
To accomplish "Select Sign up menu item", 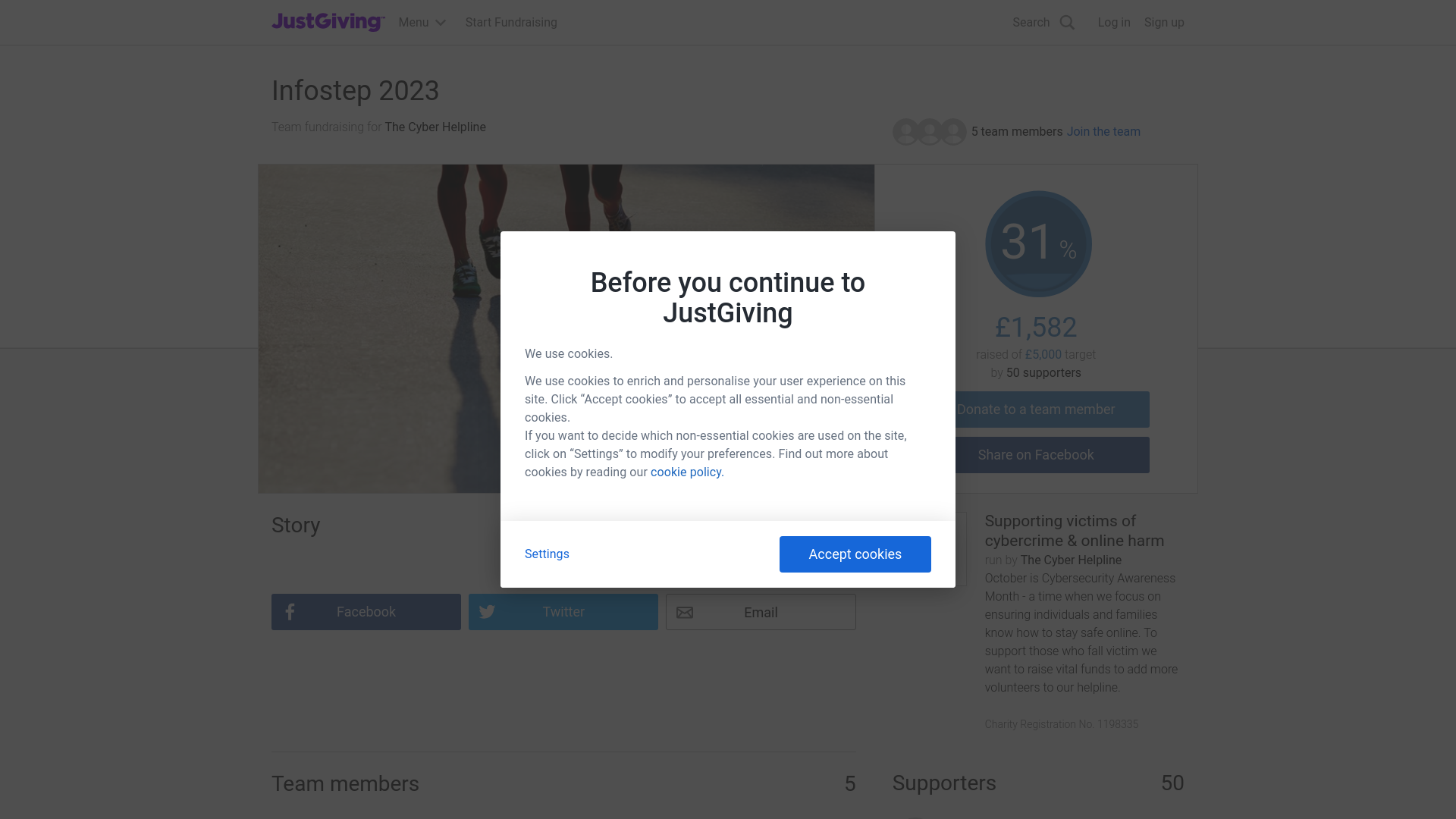I will 1164,22.
